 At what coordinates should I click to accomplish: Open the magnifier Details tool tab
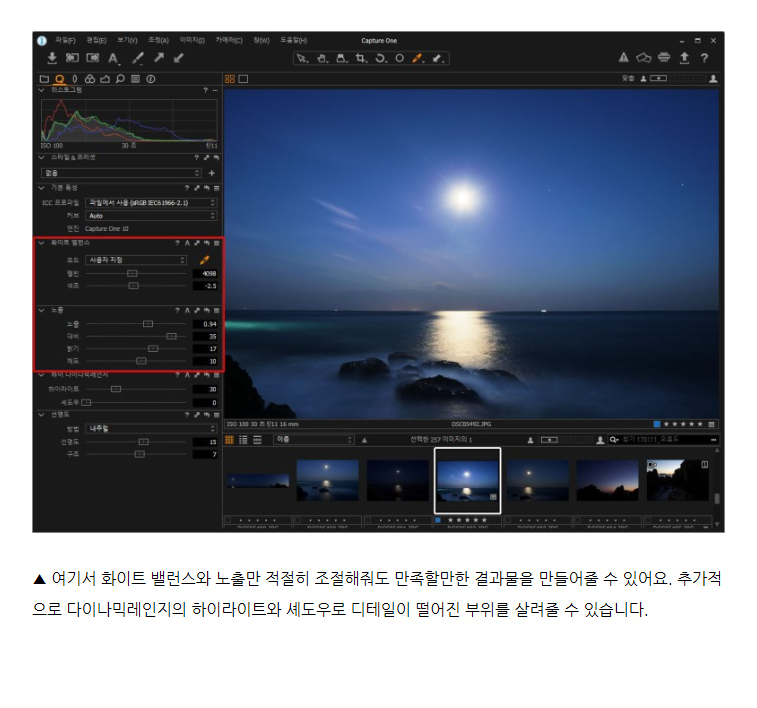coord(120,79)
